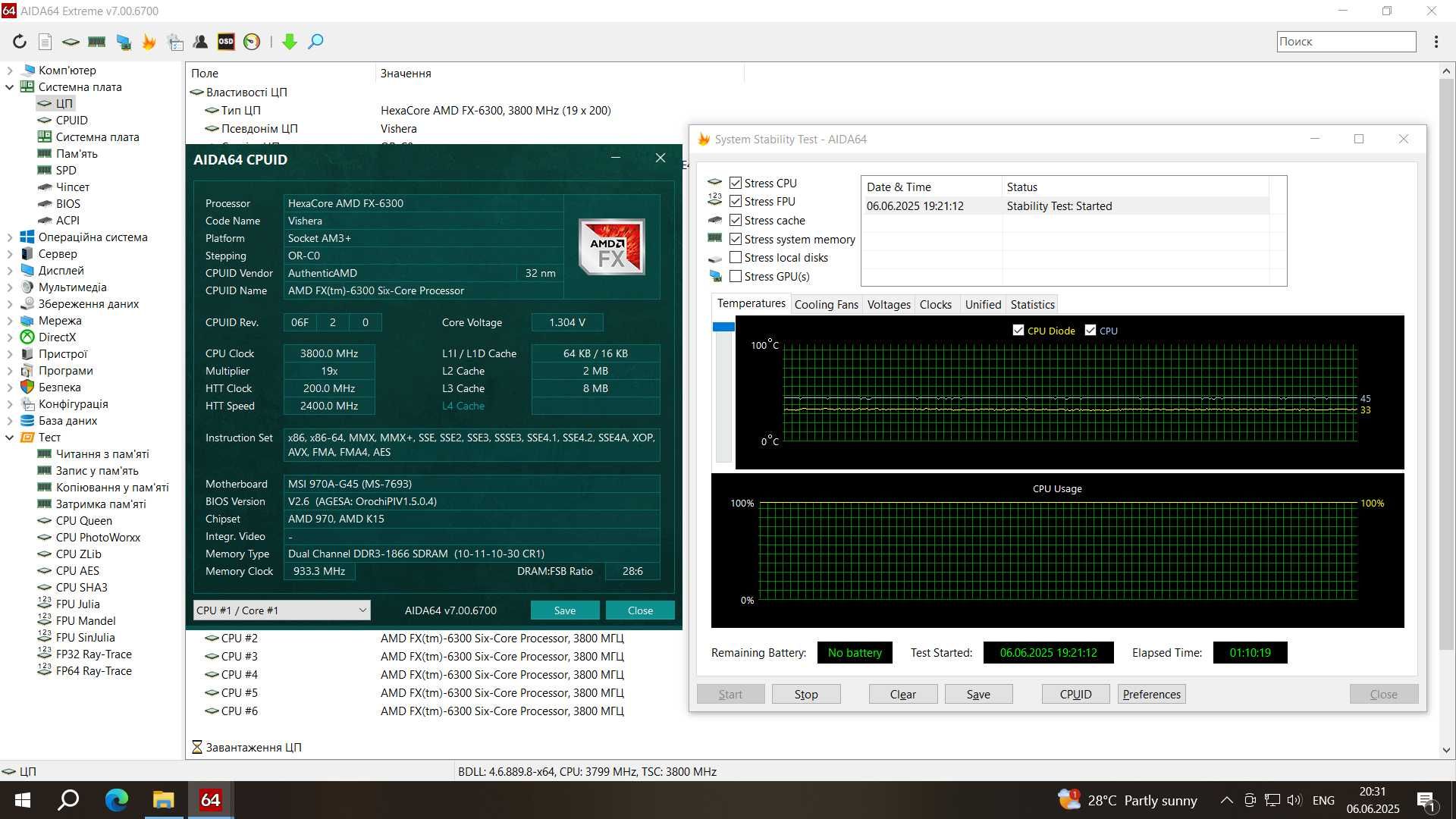The height and width of the screenshot is (819, 1456).
Task: Uncheck Stress CPU checkbox
Action: pos(736,183)
